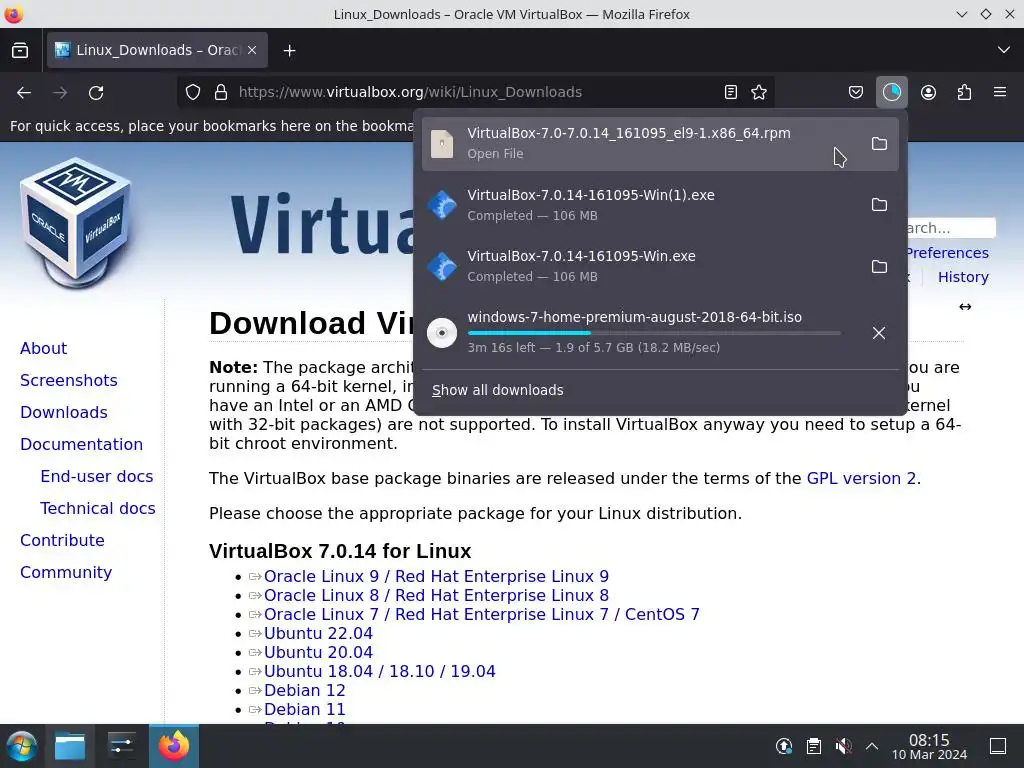This screenshot has width=1024, height=768.
Task: Cancel the windows-7 iso download
Action: 879,333
